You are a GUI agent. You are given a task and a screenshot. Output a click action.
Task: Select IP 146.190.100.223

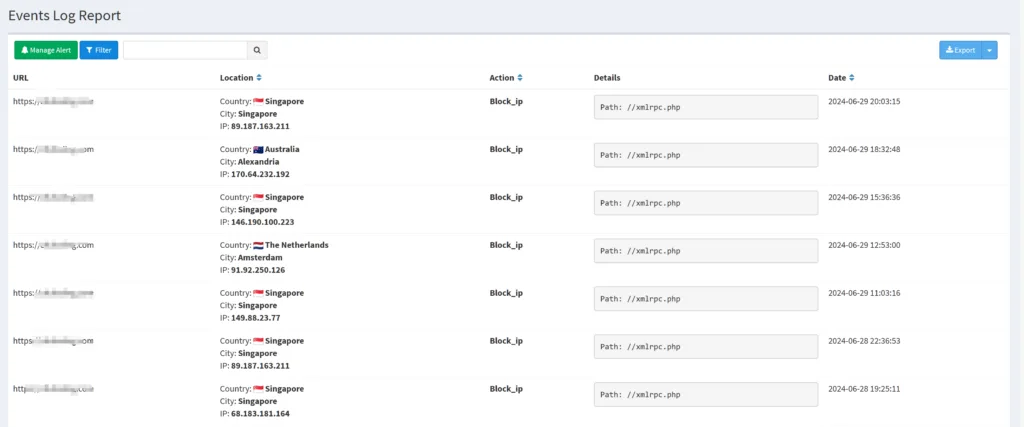[x=263, y=222]
